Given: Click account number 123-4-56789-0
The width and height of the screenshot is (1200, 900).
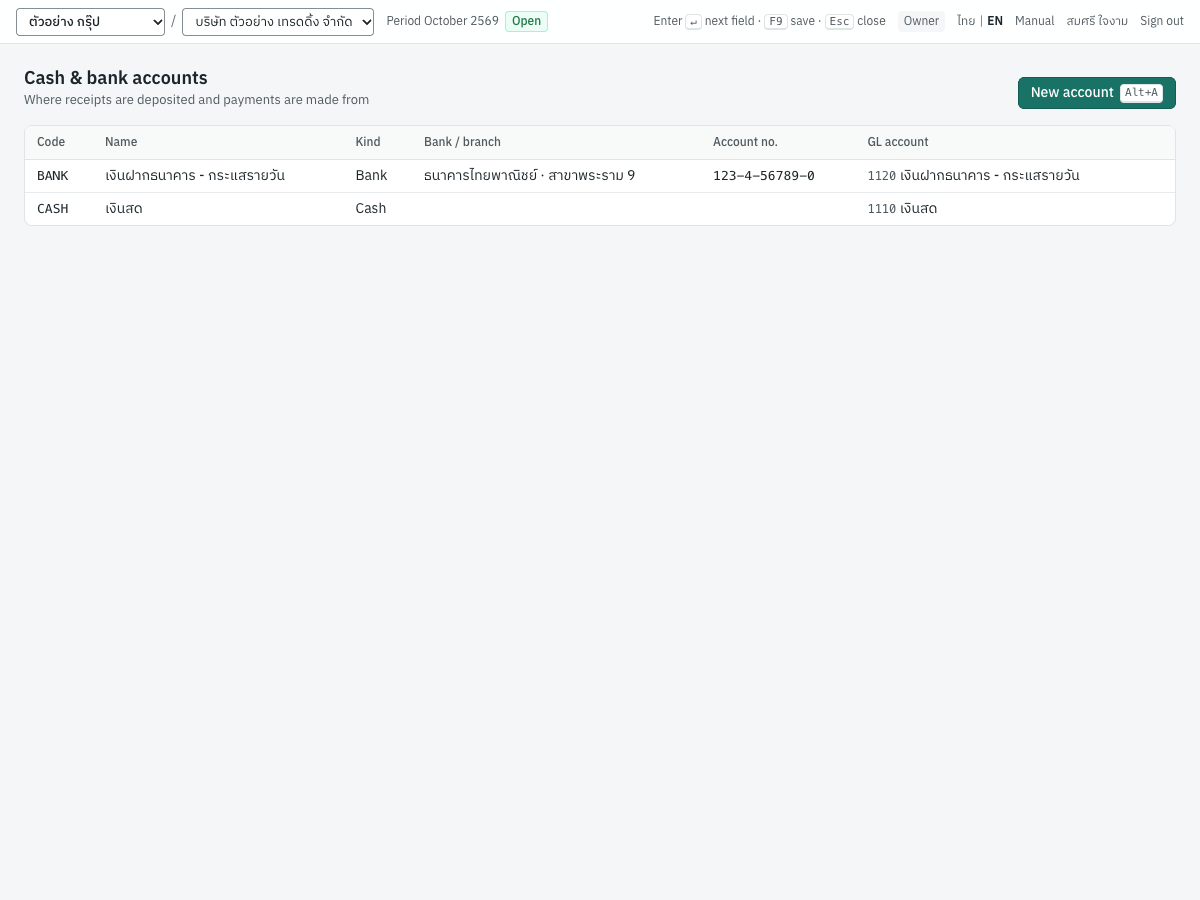Looking at the screenshot, I should pos(764,176).
